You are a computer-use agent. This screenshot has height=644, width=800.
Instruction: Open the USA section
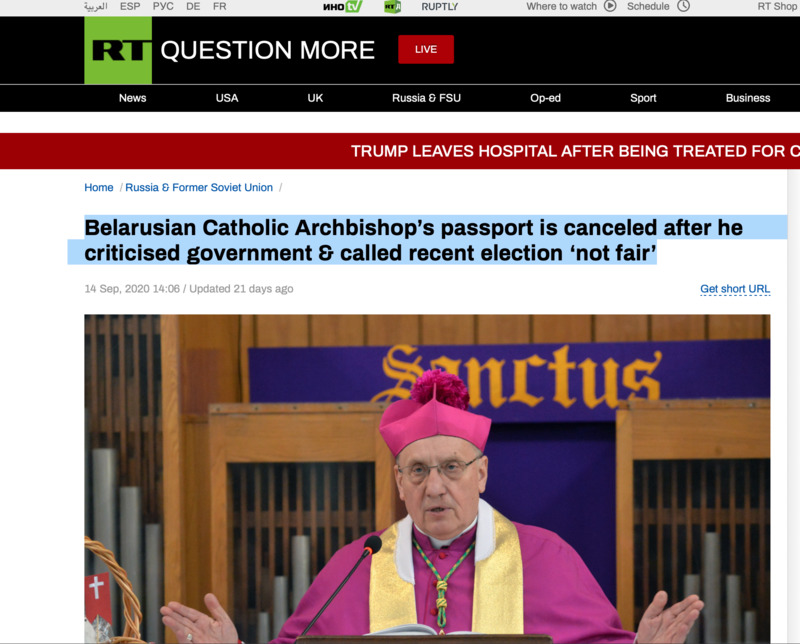227,98
